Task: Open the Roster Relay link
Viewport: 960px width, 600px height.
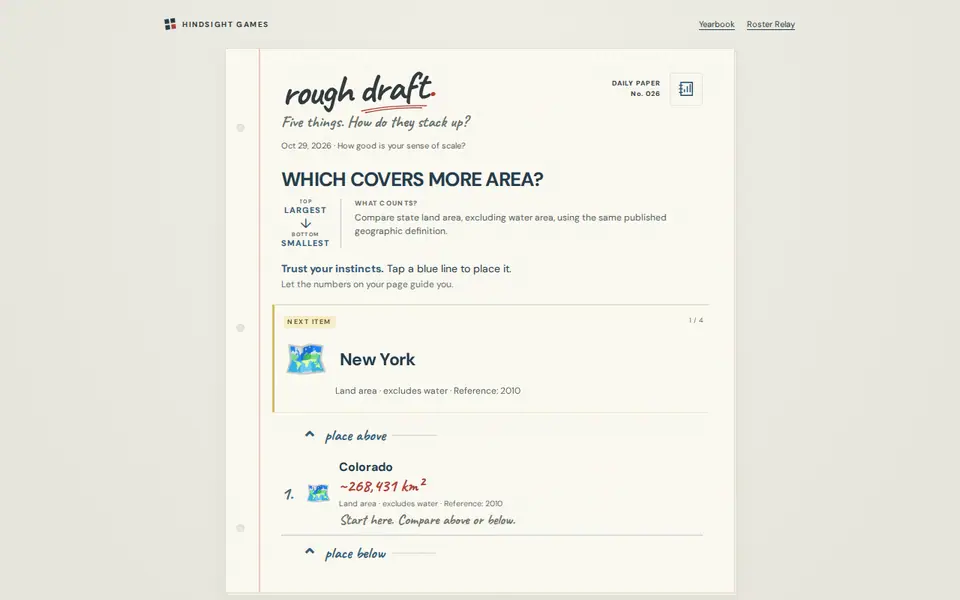Action: (770, 24)
